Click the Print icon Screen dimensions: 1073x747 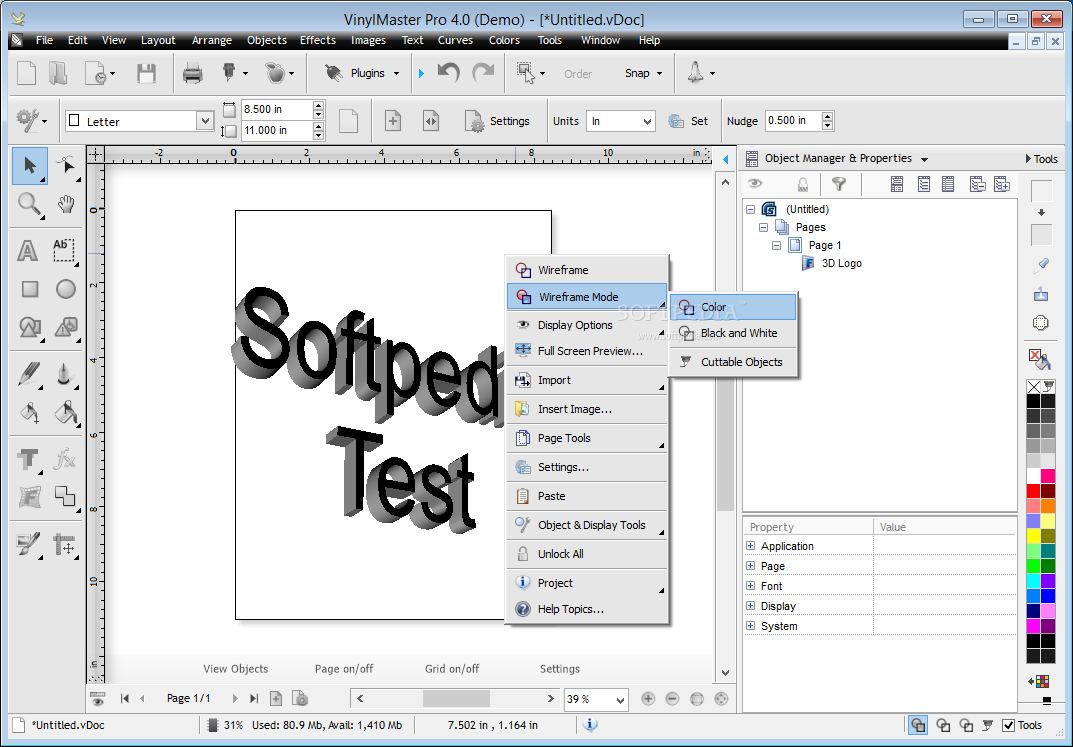(x=192, y=73)
